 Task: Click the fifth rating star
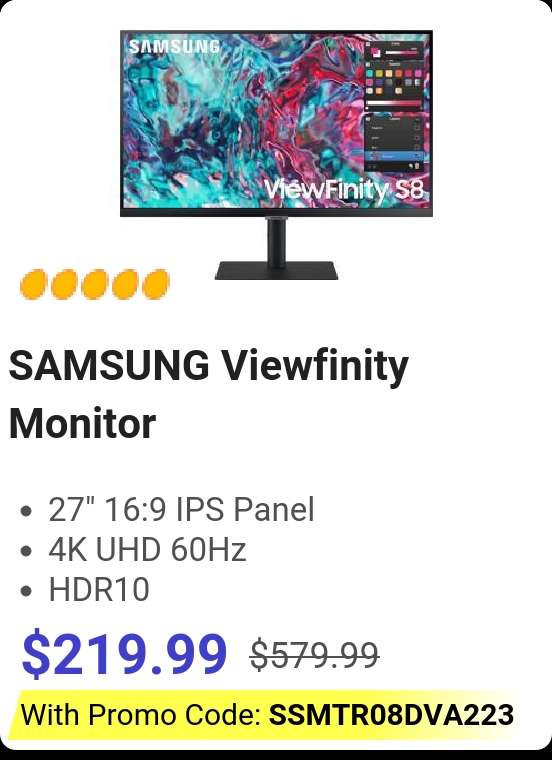156,284
